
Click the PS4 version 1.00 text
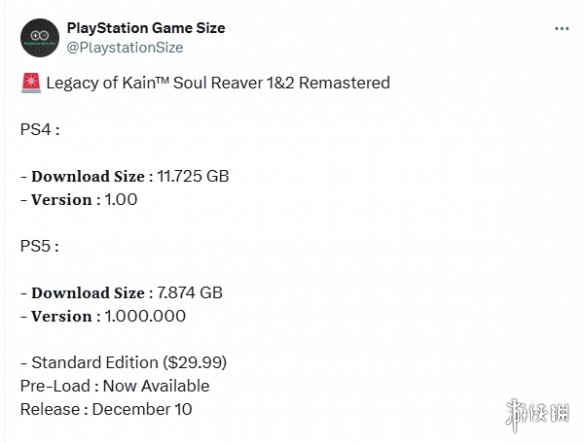(x=121, y=200)
